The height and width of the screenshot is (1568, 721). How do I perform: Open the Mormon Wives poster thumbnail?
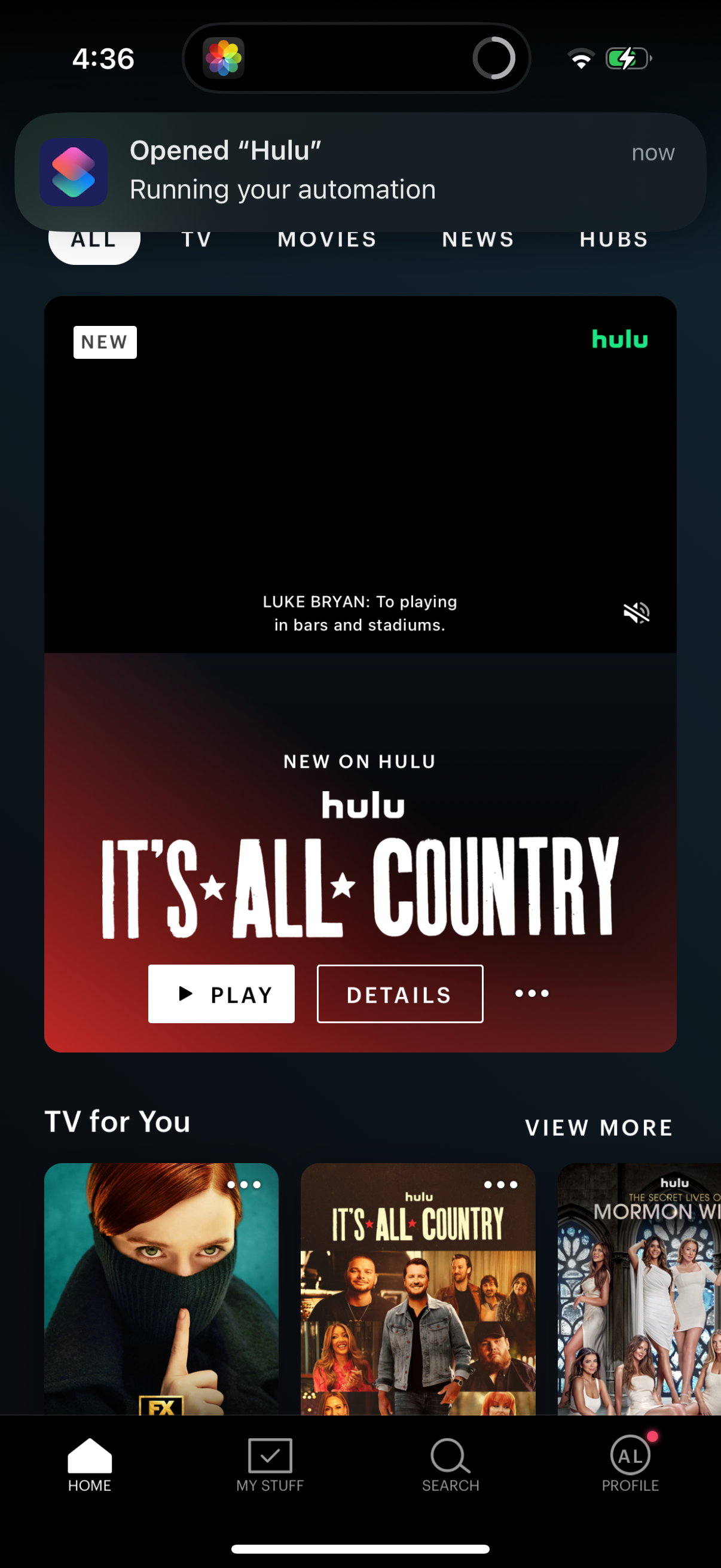click(x=640, y=1289)
